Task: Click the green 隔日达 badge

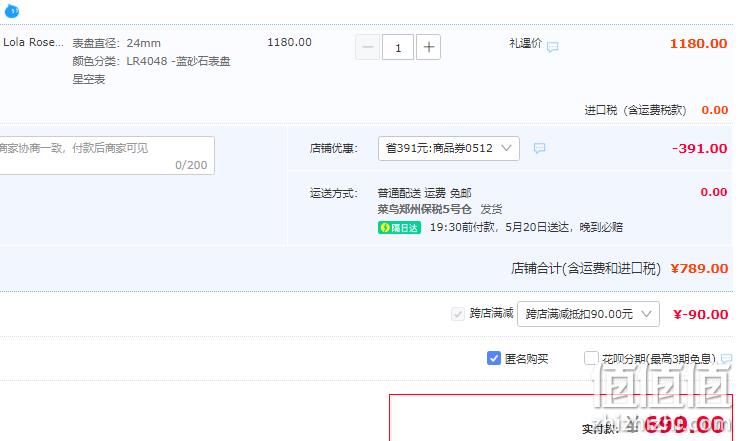Action: tap(399, 228)
